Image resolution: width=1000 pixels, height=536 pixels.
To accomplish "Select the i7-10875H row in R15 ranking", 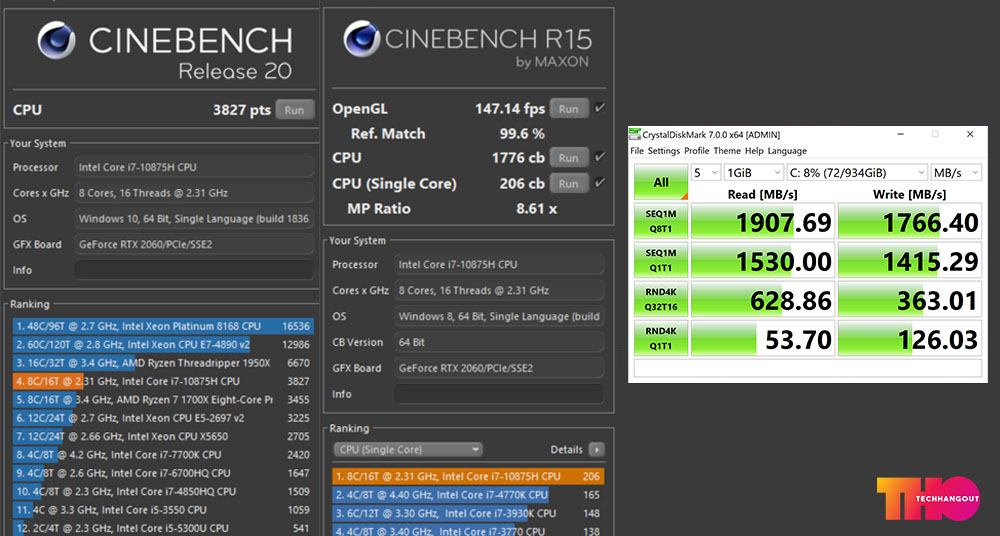I will [x=468, y=476].
